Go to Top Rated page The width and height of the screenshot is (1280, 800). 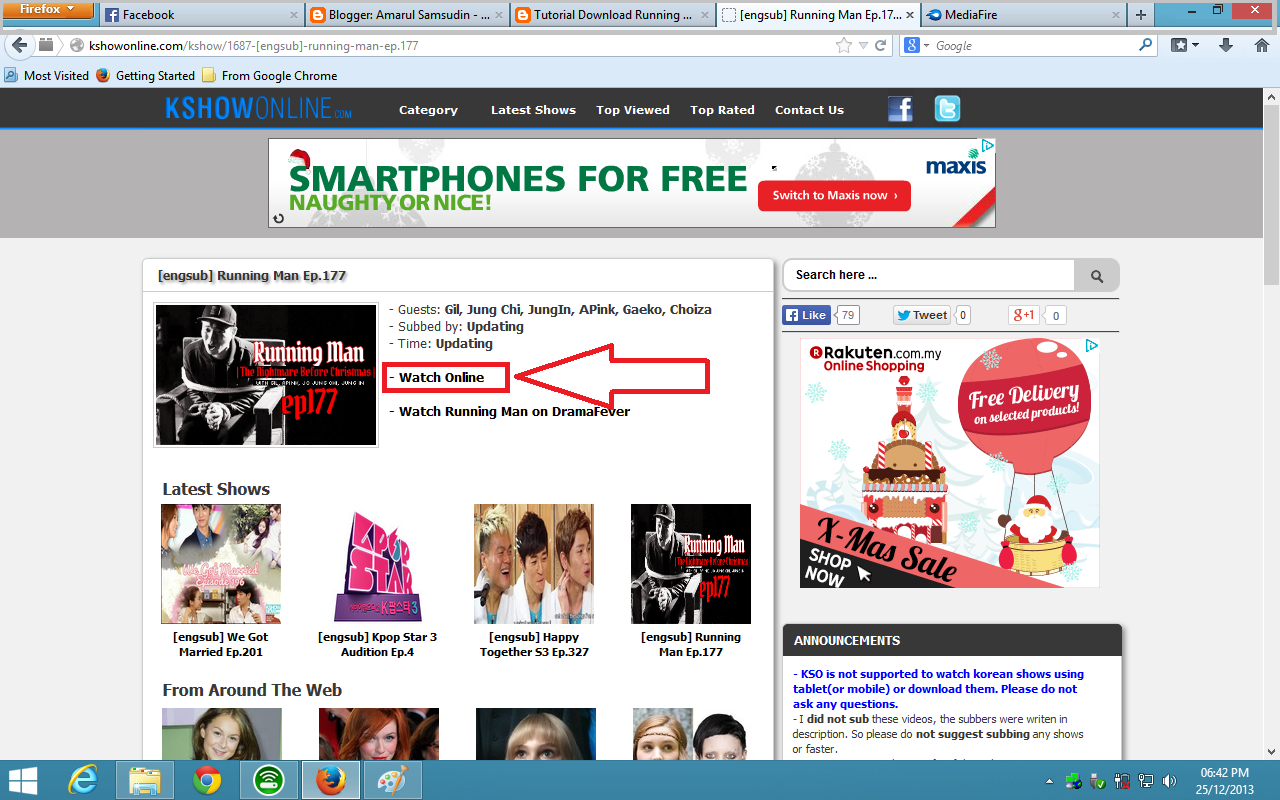click(722, 110)
